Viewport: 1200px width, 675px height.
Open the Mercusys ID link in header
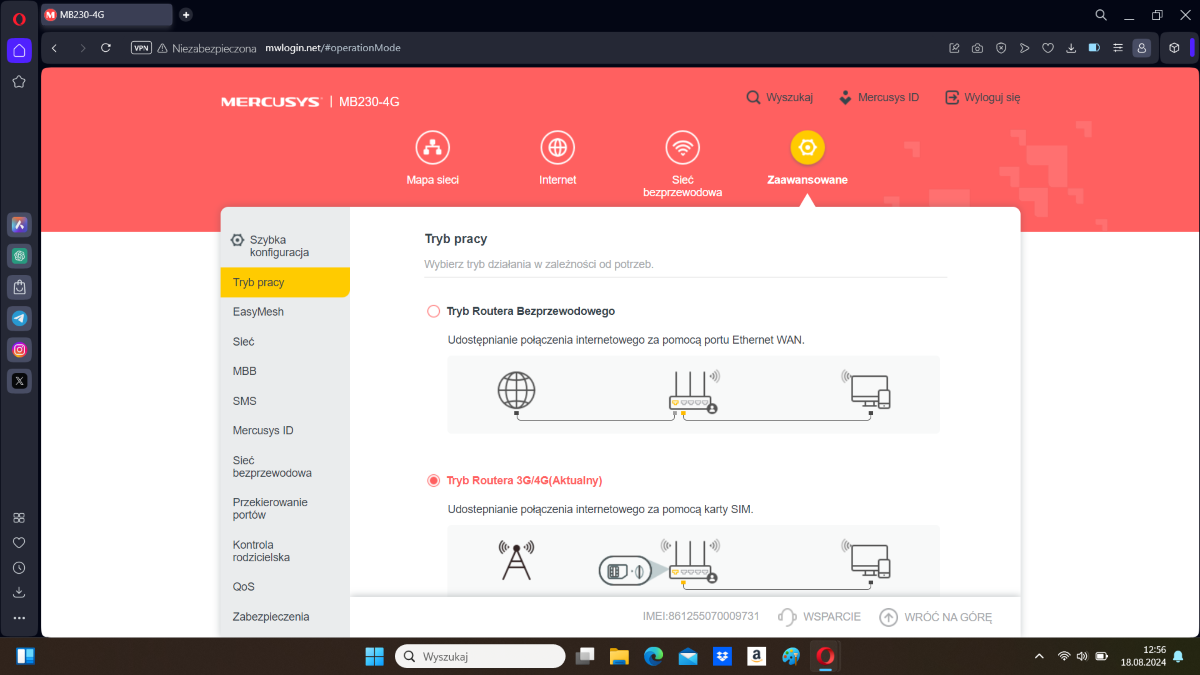(878, 97)
